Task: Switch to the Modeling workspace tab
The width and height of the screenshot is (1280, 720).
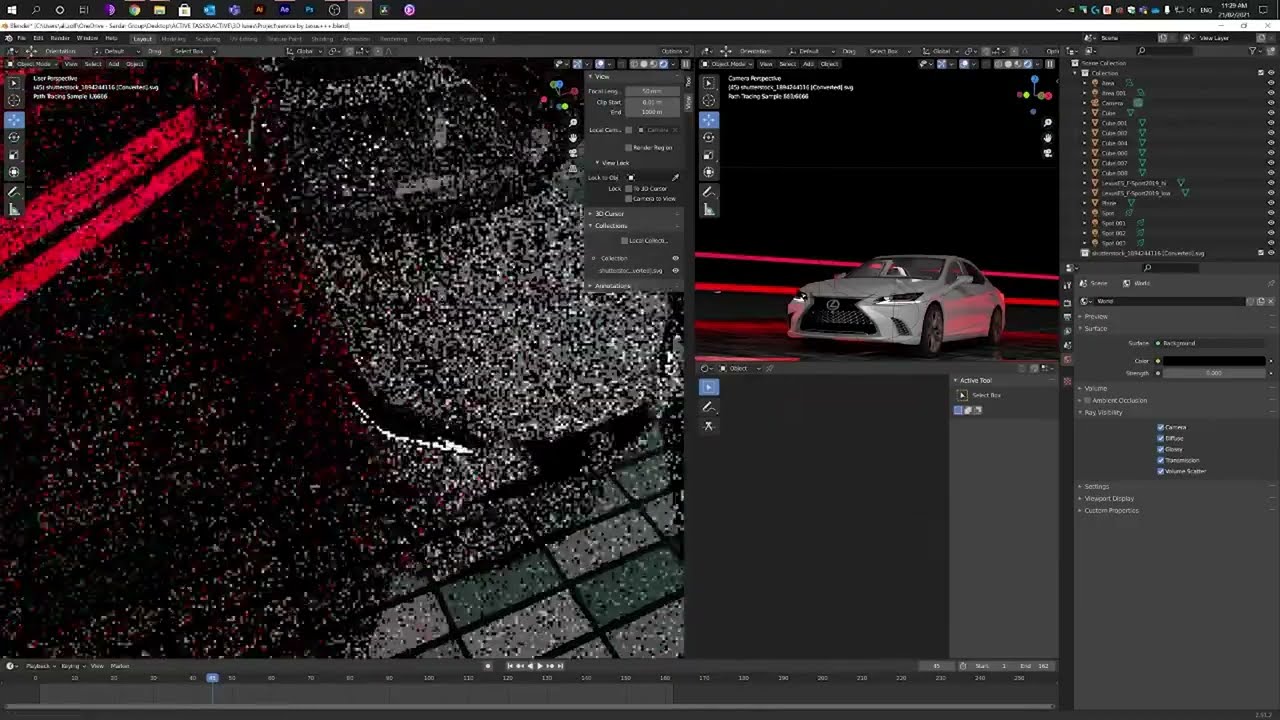Action: point(173,39)
